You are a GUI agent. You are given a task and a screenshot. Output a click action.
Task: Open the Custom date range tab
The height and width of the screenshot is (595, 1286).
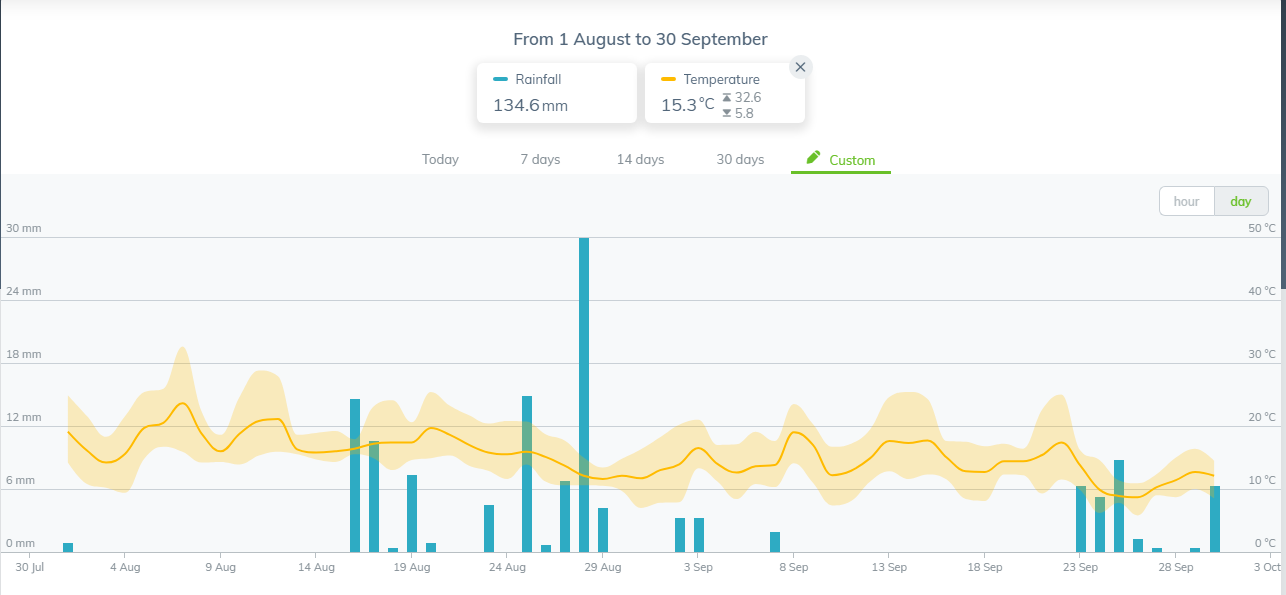(x=841, y=160)
